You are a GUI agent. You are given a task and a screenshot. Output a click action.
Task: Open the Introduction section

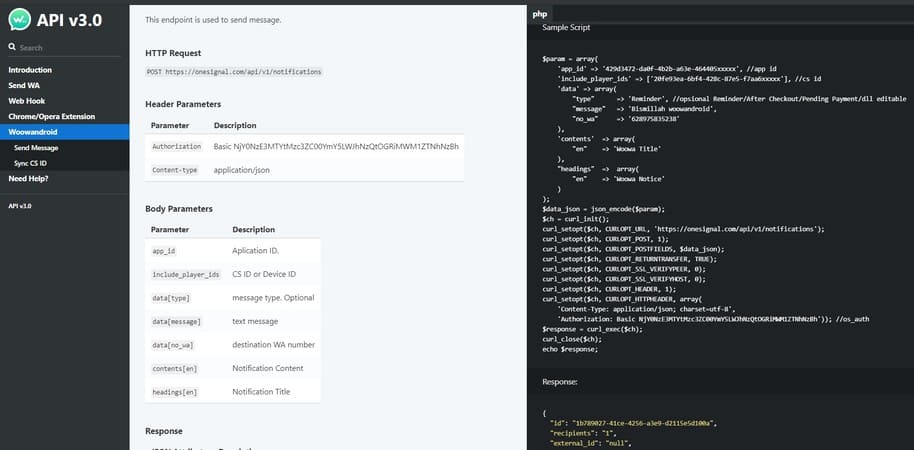click(x=30, y=70)
